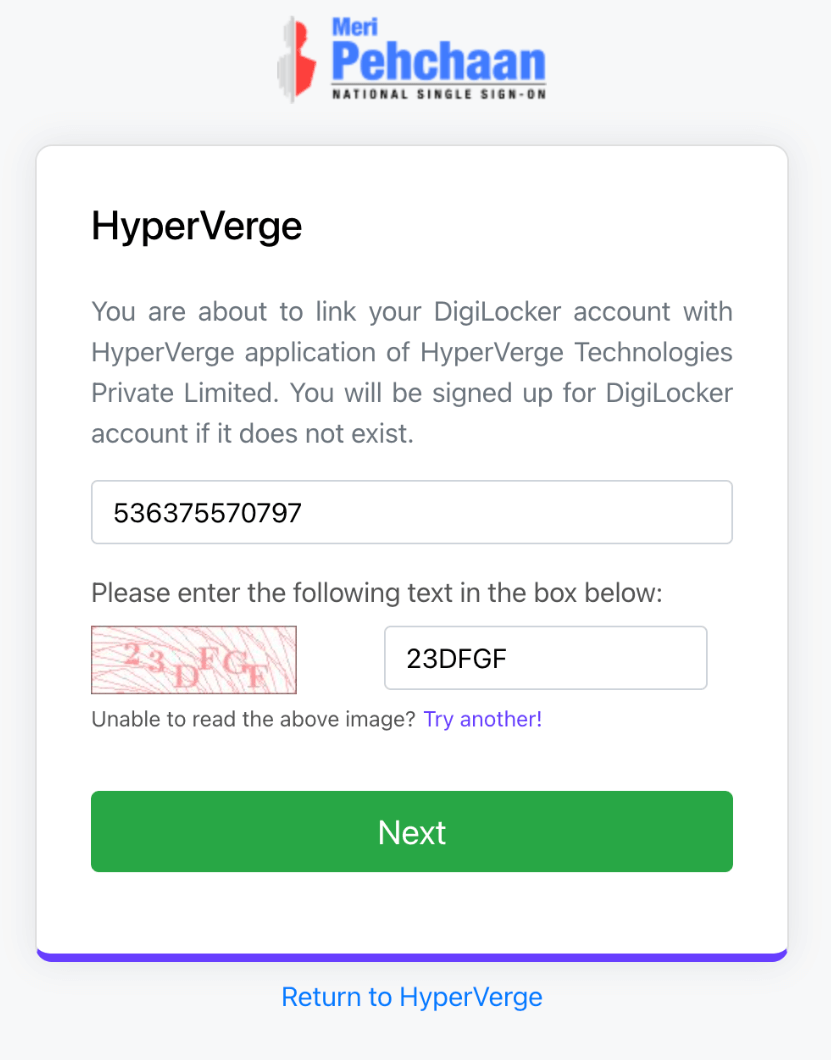Click the red silhouette icon in the logo
The height and width of the screenshot is (1060, 831).
pos(296,59)
